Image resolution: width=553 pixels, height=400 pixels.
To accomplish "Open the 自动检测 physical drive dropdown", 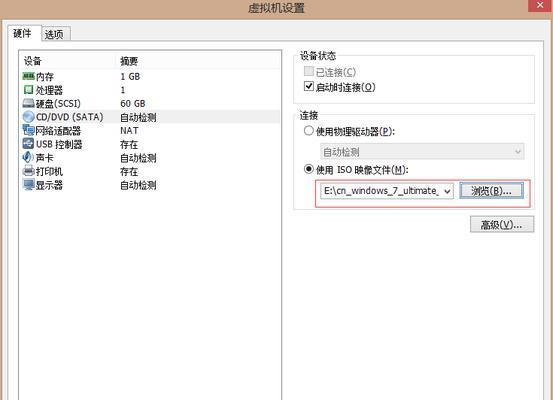I will tap(422, 152).
